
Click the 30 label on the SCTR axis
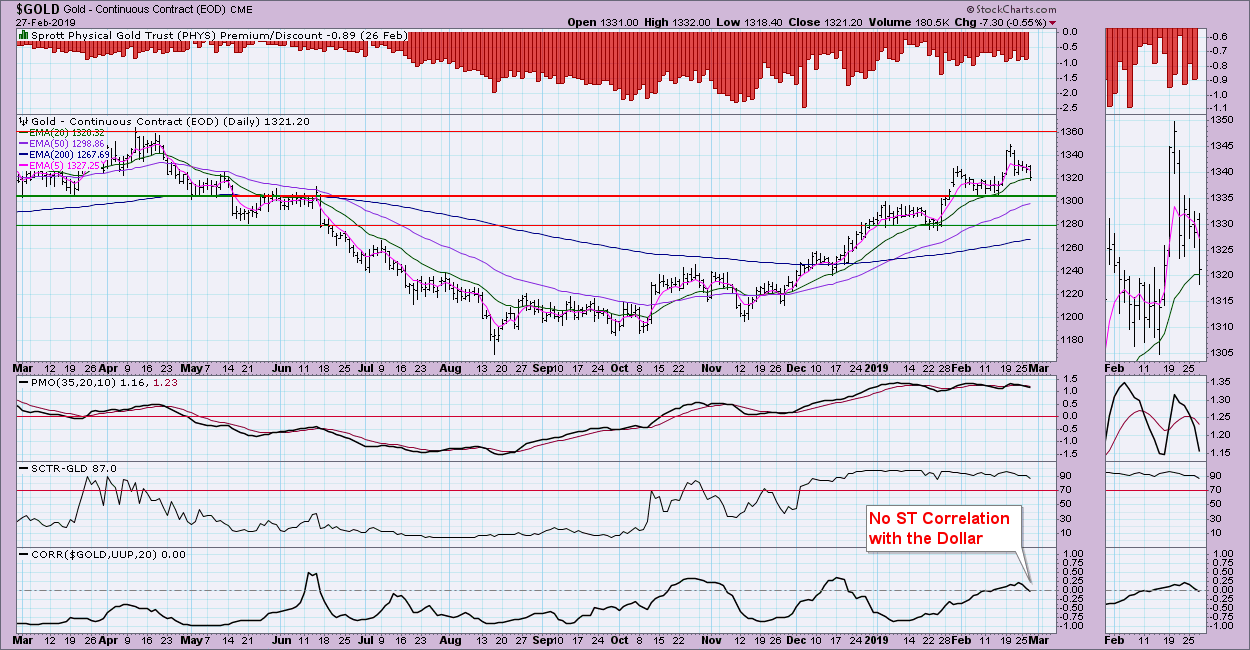pos(1067,521)
